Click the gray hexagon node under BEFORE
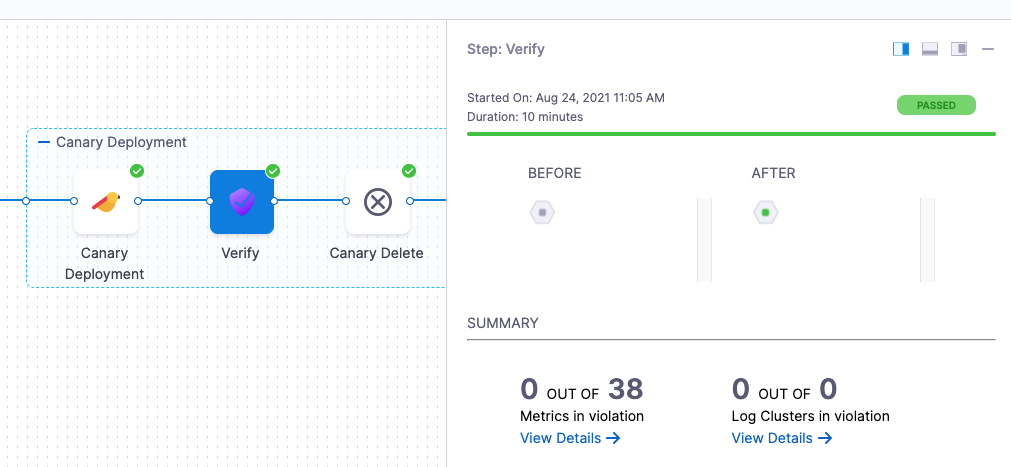This screenshot has width=1011, height=467. 542,213
